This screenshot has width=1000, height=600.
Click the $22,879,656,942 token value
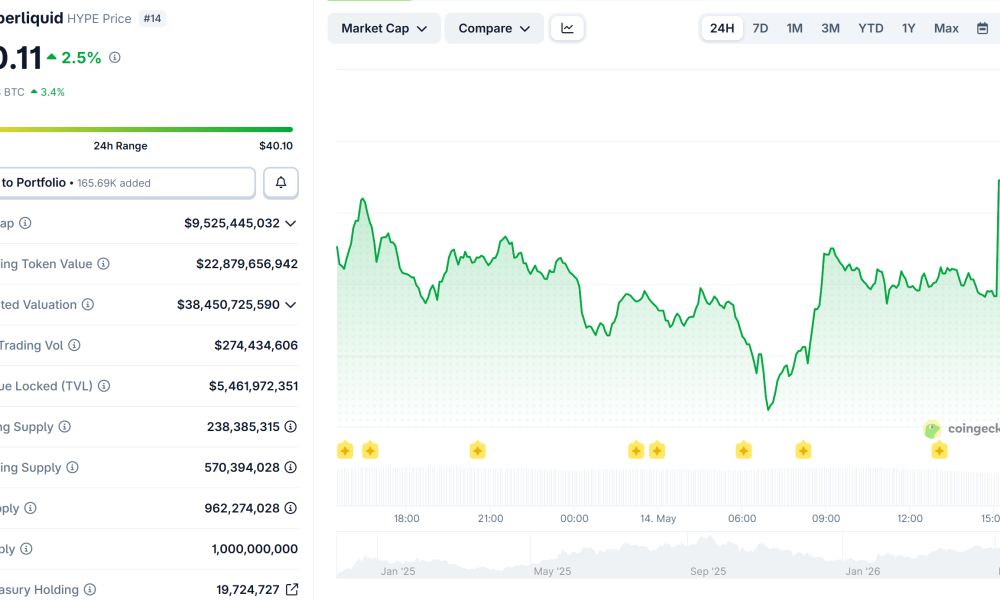coord(247,263)
